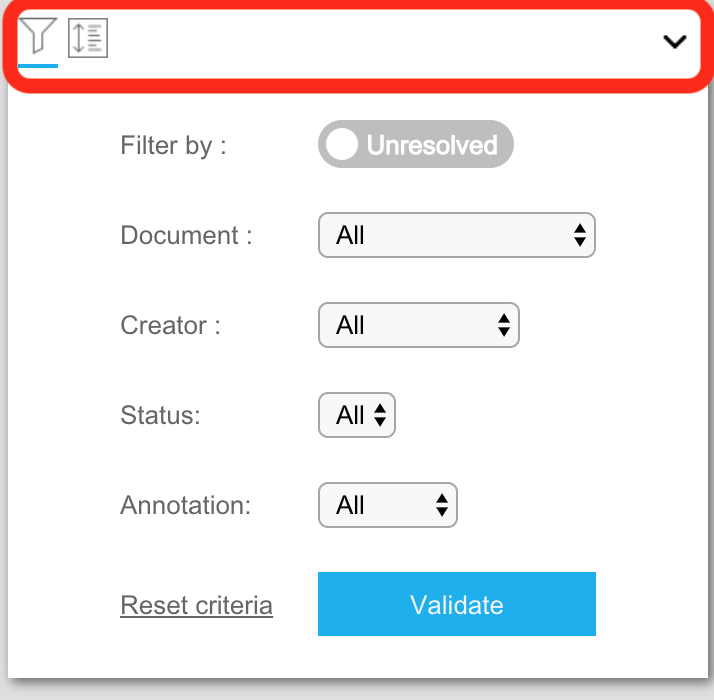Image resolution: width=714 pixels, height=700 pixels.
Task: Click the white knob of the Unresolved switch
Action: click(342, 144)
